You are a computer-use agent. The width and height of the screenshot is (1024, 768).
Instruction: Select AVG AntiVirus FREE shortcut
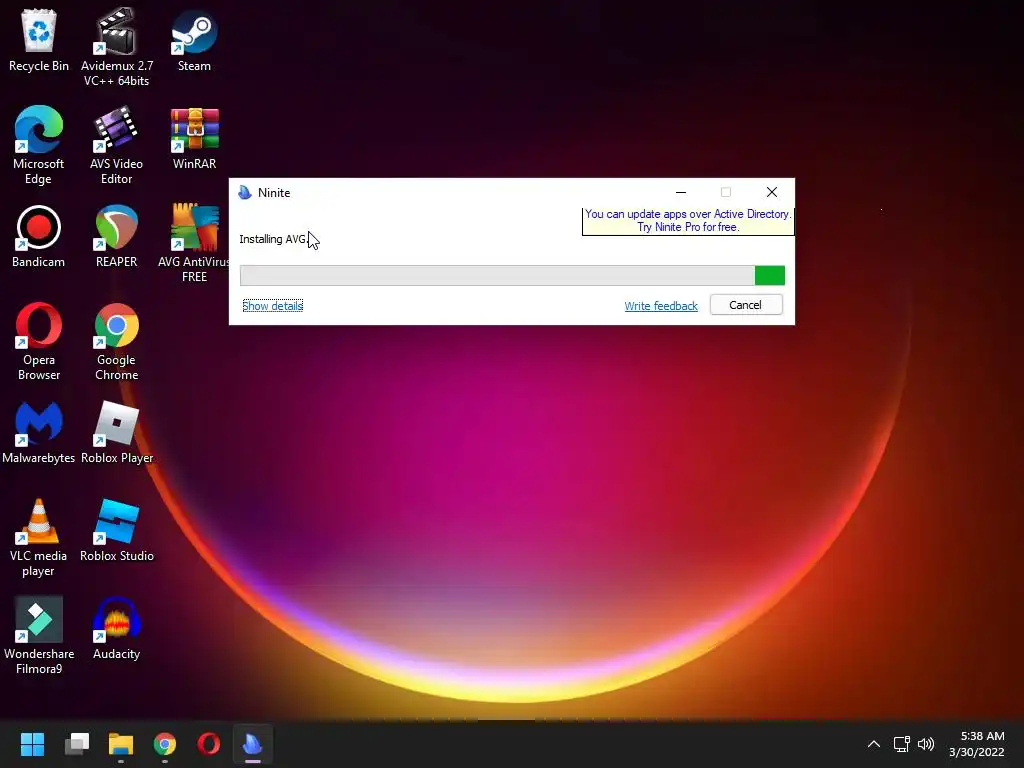(194, 243)
